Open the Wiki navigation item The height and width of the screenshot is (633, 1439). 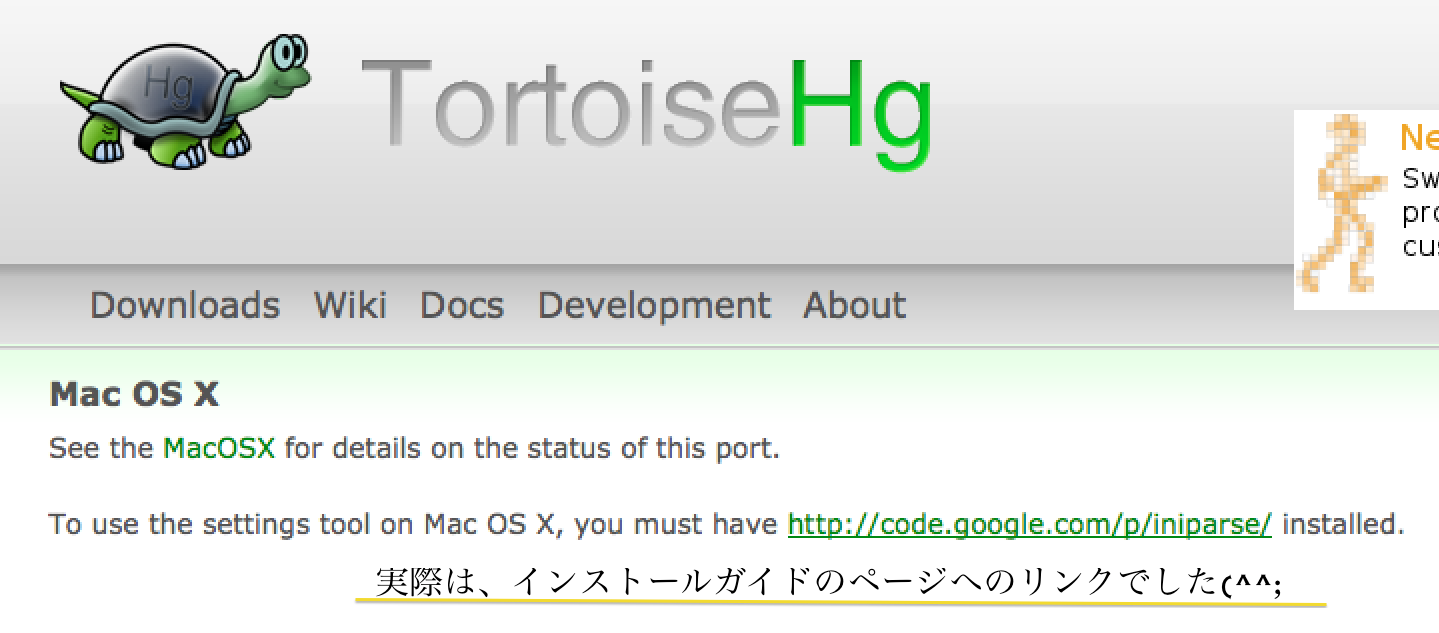350,305
